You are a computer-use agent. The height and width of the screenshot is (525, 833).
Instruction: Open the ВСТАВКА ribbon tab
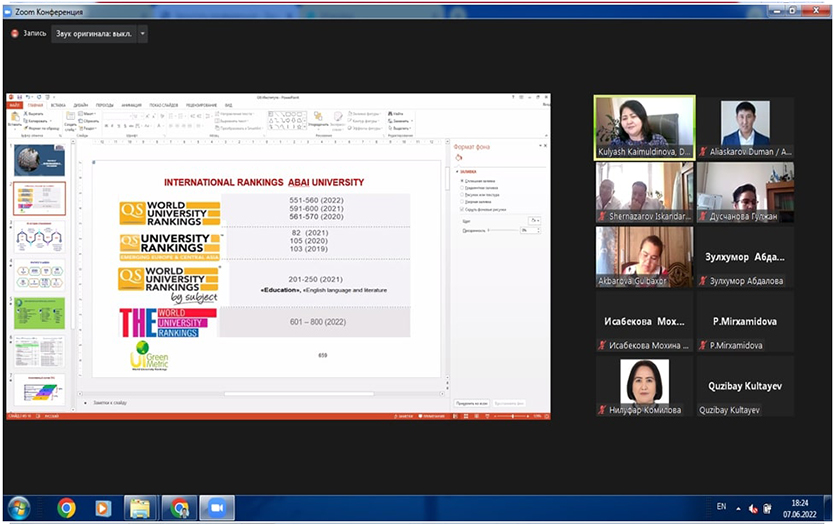tap(56, 105)
